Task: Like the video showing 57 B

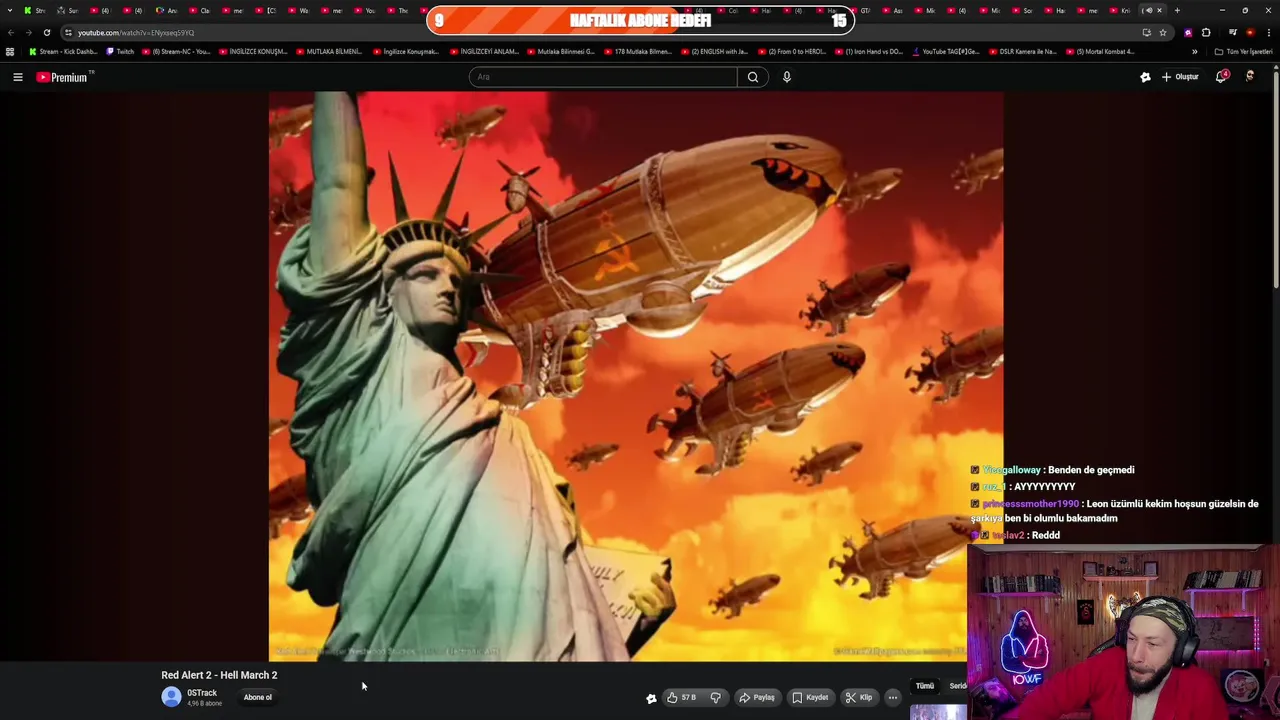Action: [682, 698]
